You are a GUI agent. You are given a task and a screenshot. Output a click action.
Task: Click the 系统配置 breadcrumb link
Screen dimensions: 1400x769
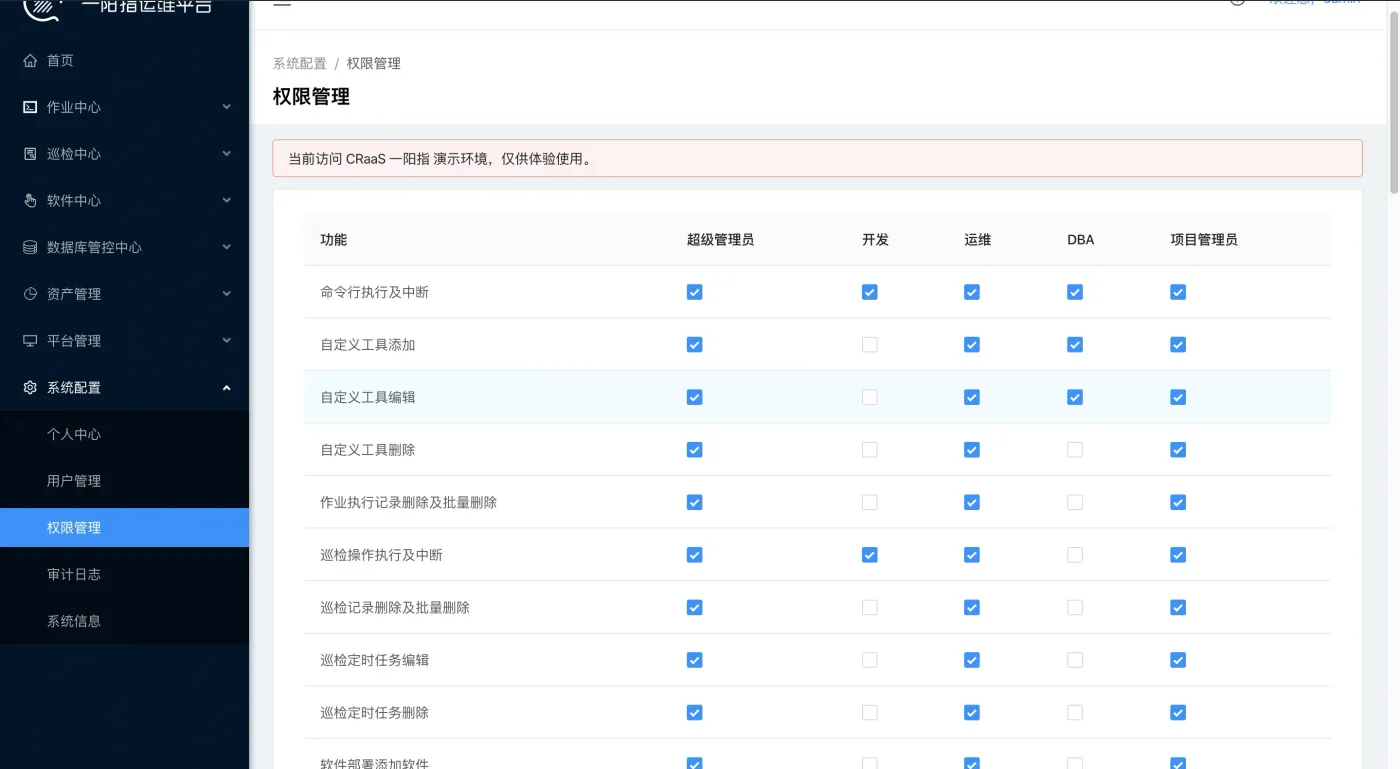[300, 63]
